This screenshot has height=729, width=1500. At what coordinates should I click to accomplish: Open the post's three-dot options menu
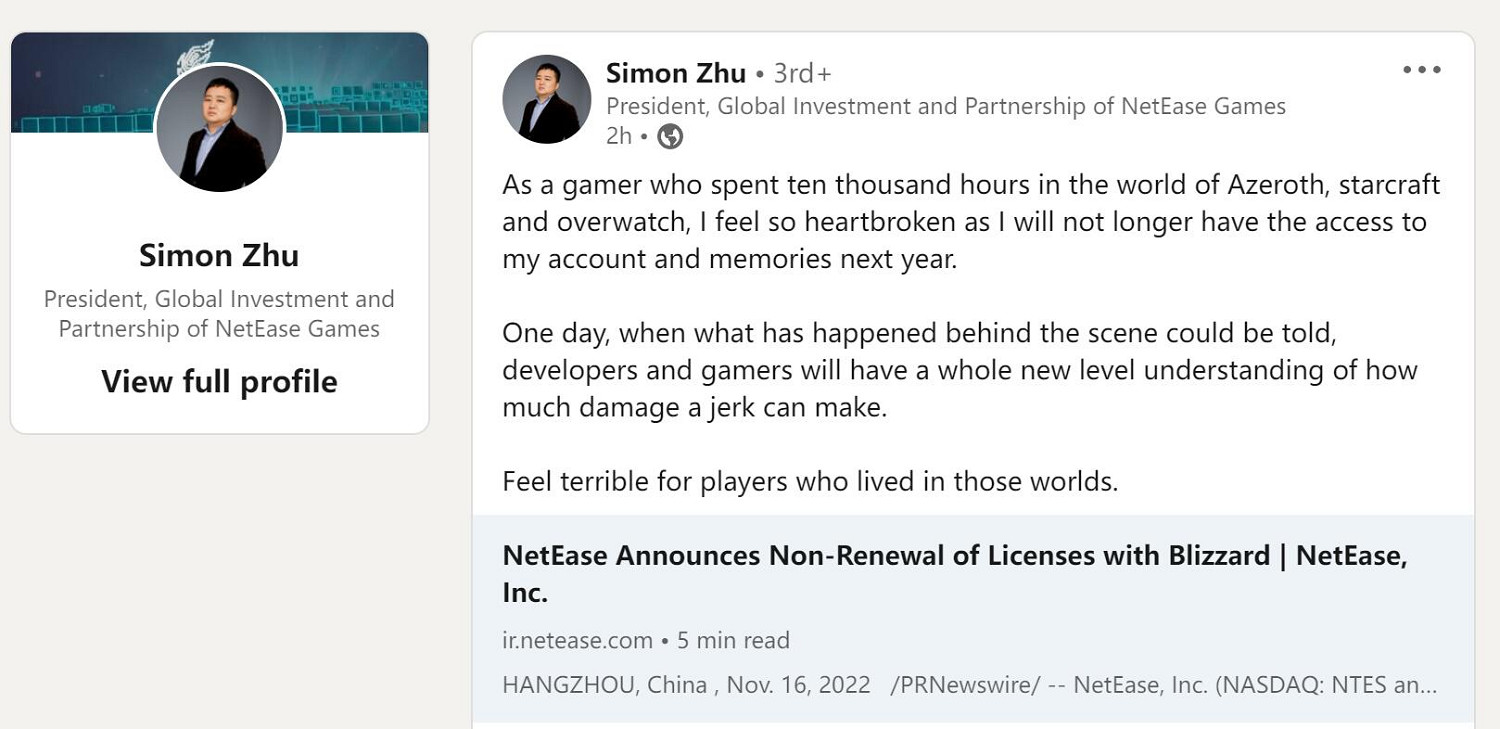(x=1421, y=70)
